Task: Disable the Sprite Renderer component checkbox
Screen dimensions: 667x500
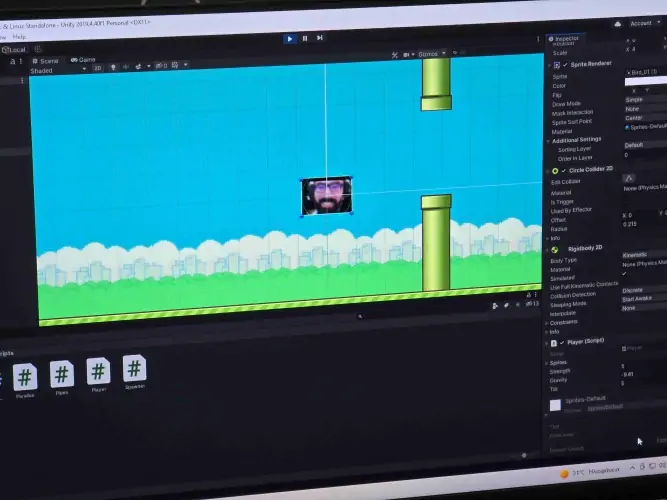Action: tap(565, 65)
